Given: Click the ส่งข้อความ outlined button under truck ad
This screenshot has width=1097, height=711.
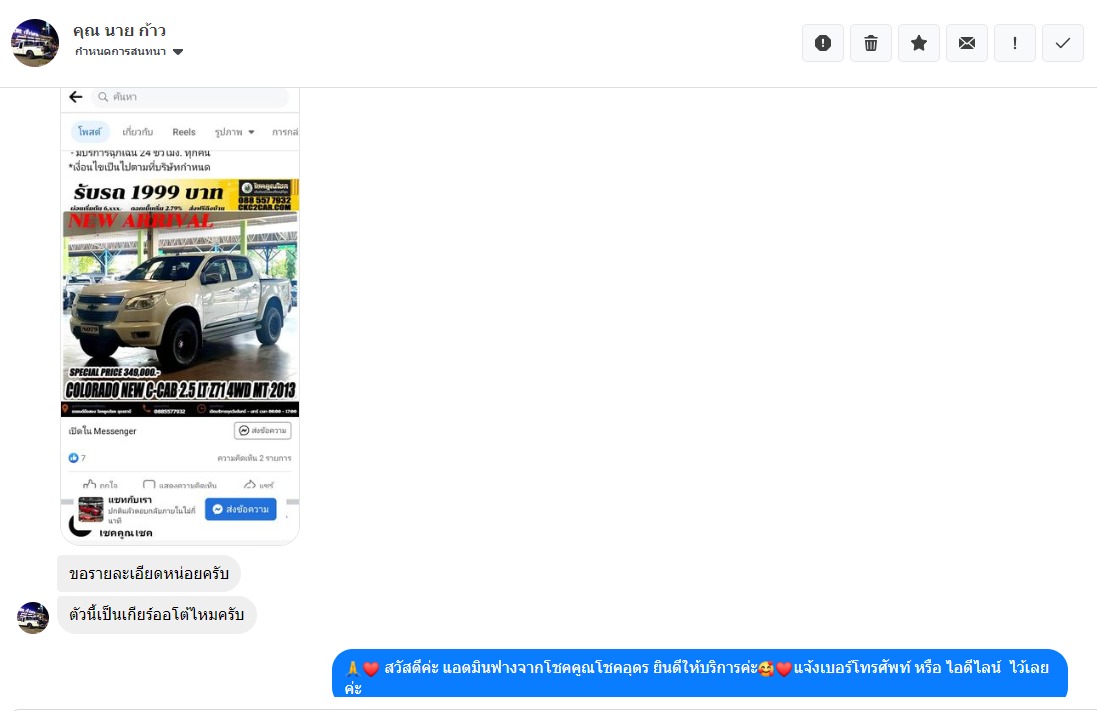Looking at the screenshot, I should tap(262, 430).
